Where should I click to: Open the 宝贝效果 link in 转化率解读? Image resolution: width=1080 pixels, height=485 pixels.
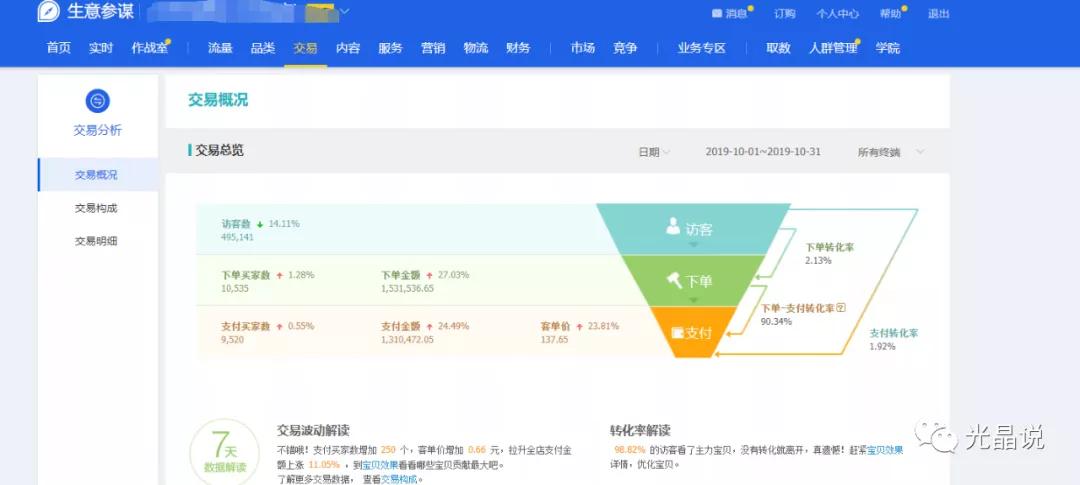coord(885,451)
